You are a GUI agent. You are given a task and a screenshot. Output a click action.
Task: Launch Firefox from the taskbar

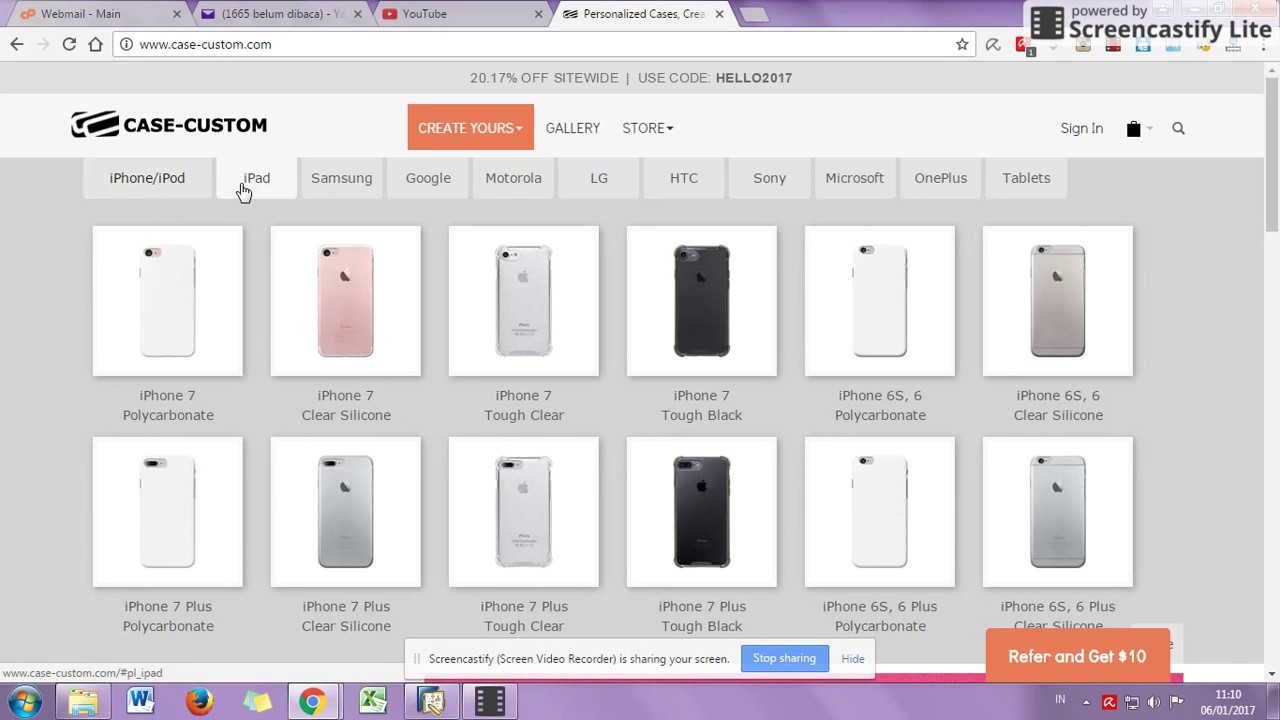199,701
